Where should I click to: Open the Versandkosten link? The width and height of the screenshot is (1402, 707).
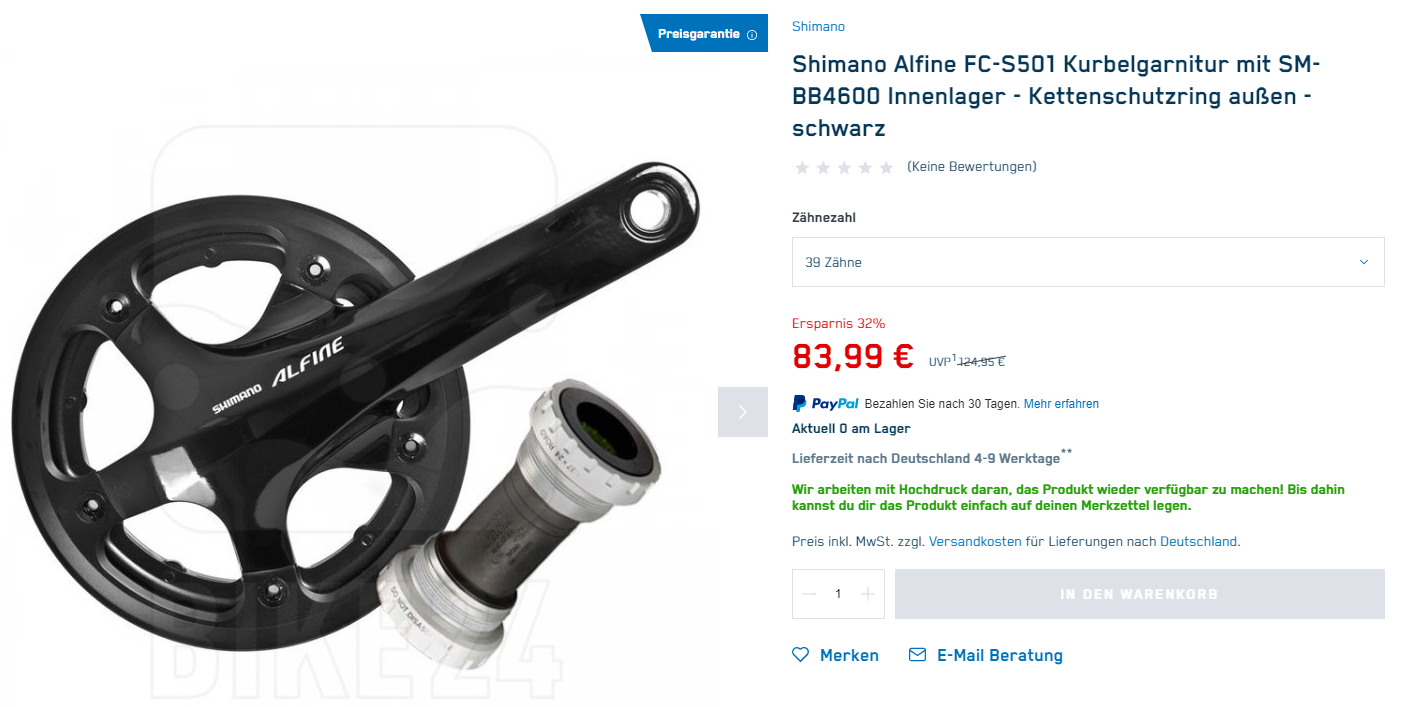(x=975, y=542)
